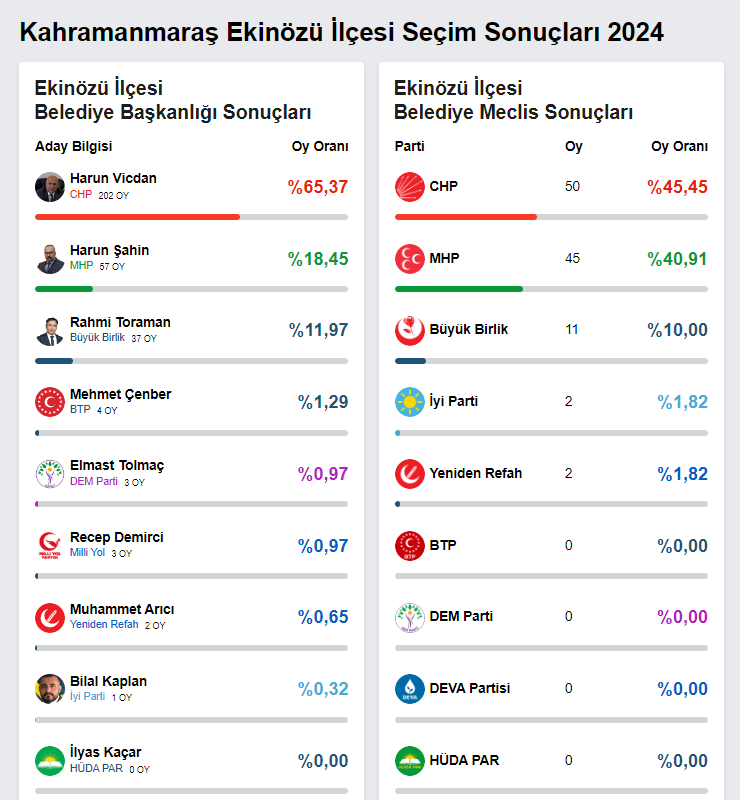Click the İyi Parti sun logo

[410, 402]
